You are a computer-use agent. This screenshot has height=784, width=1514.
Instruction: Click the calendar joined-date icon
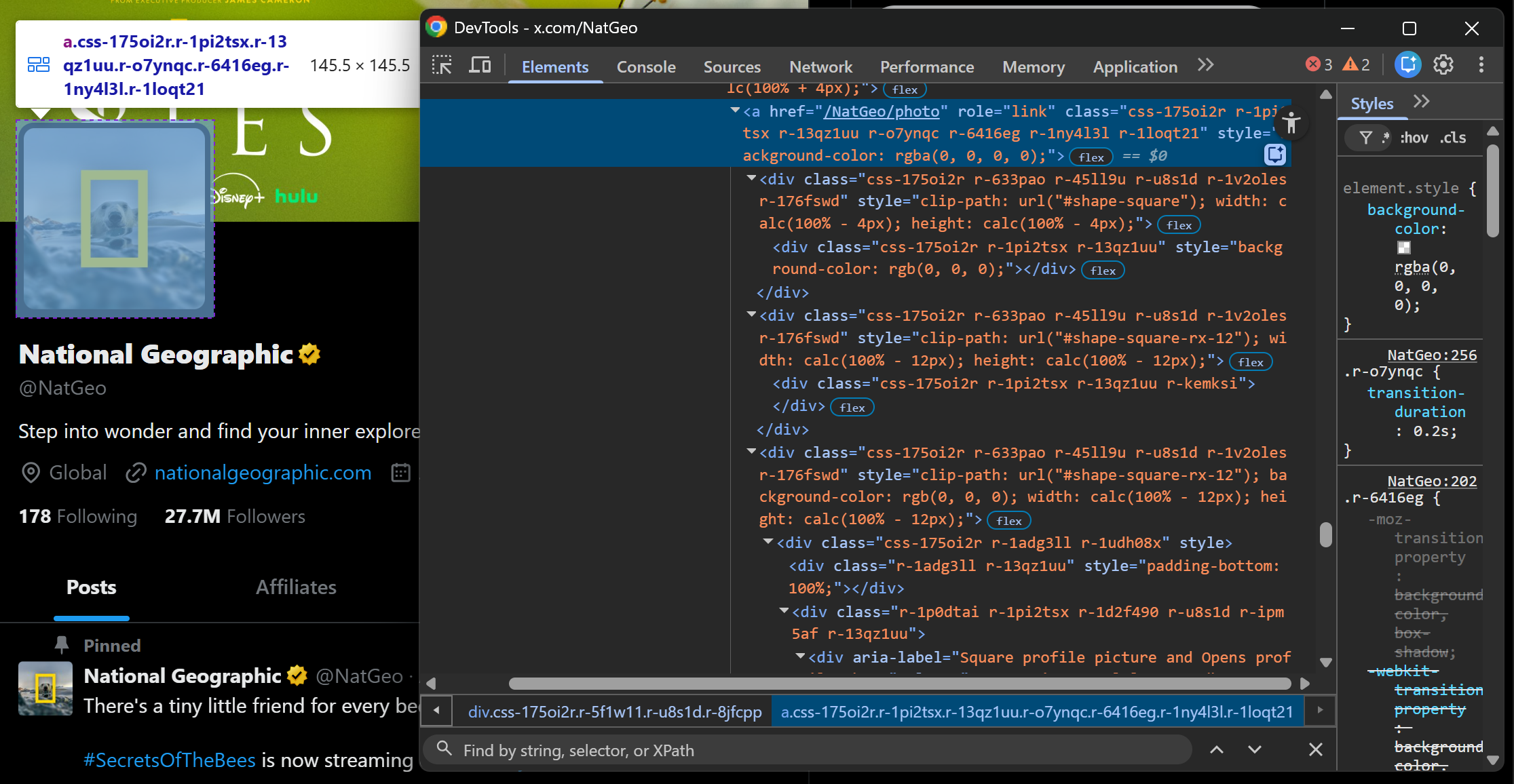[401, 473]
